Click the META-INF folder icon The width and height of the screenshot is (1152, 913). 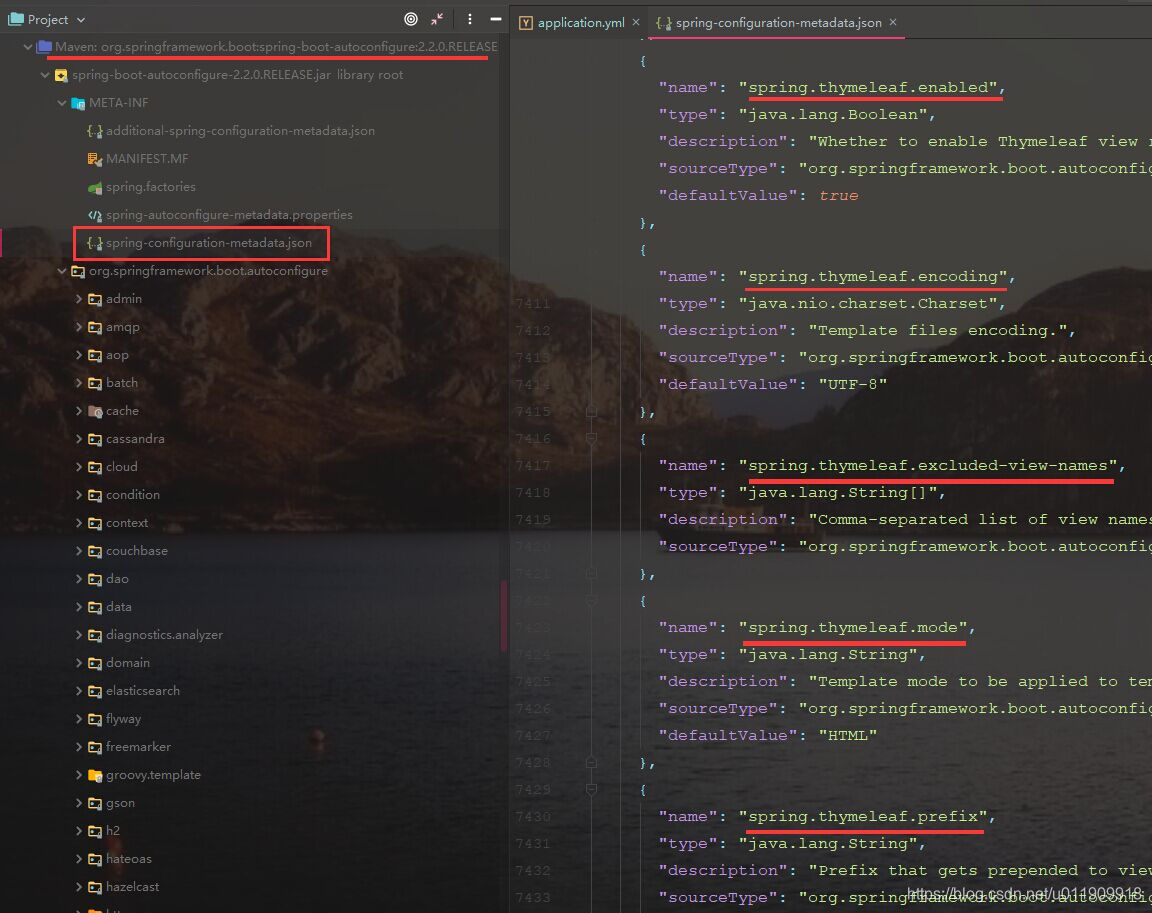78,103
